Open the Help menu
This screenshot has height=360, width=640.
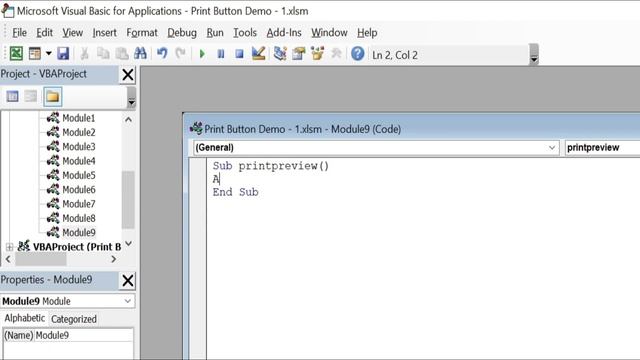point(367,33)
